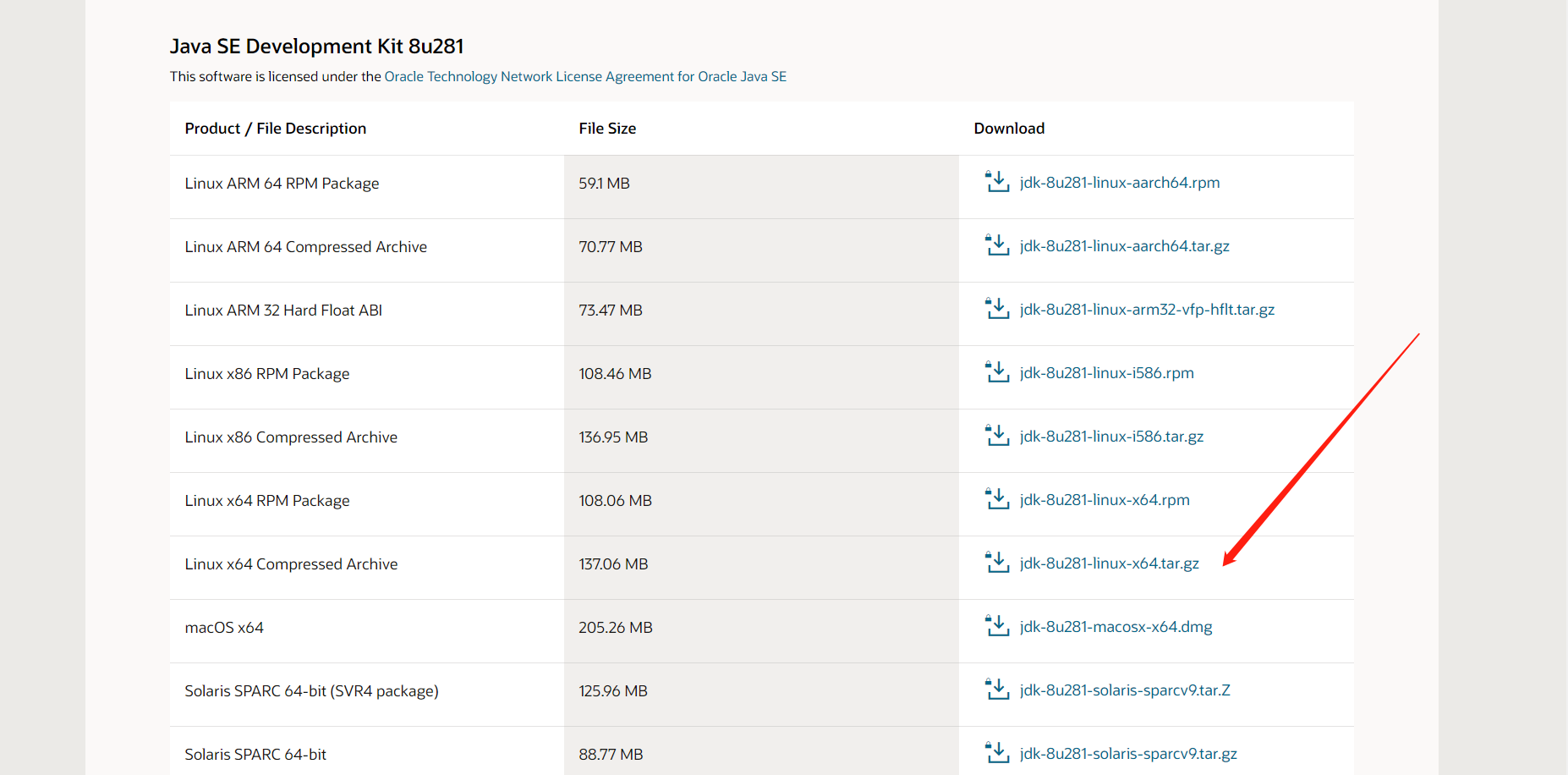Download jdk-8u281-linux-arm32-vfp-hflt.tar.gz link
The width and height of the screenshot is (1568, 775).
pos(1147,310)
